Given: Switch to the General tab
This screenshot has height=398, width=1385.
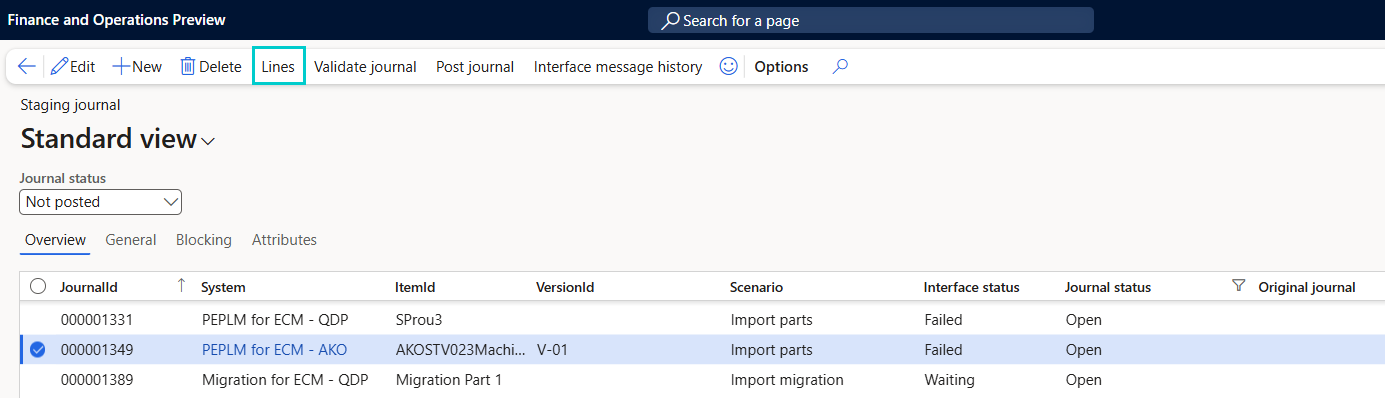Looking at the screenshot, I should [x=131, y=240].
